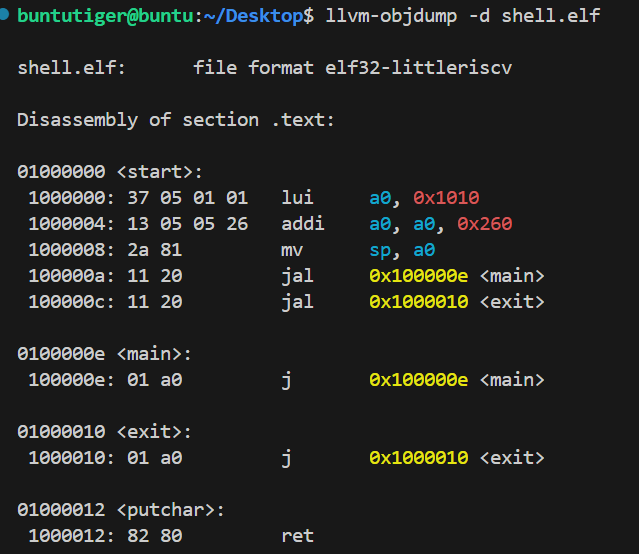The width and height of the screenshot is (639, 554).
Task: Click the 01000010 <exit> function header
Action: point(104,432)
